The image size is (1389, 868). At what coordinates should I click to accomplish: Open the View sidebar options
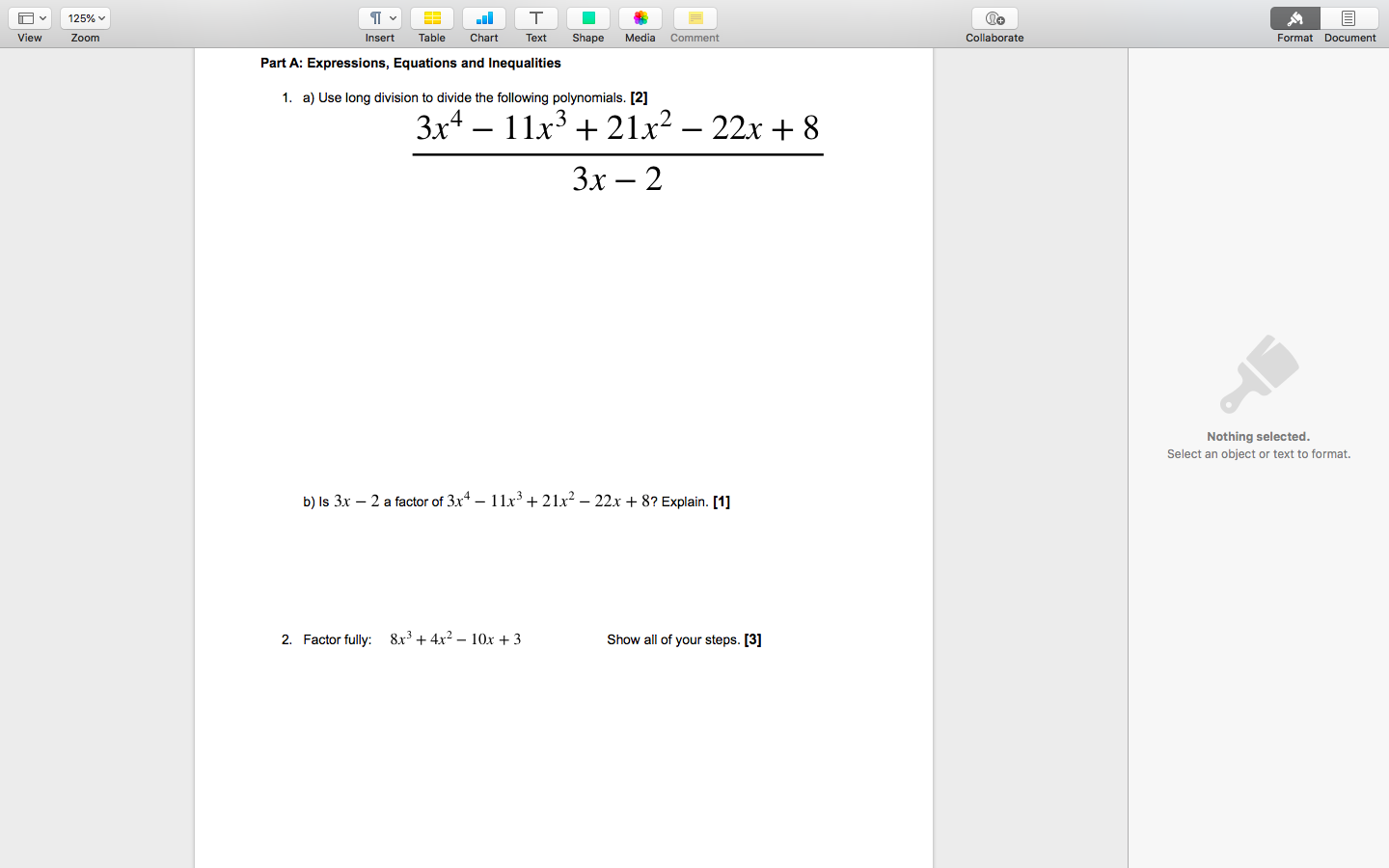tap(30, 18)
